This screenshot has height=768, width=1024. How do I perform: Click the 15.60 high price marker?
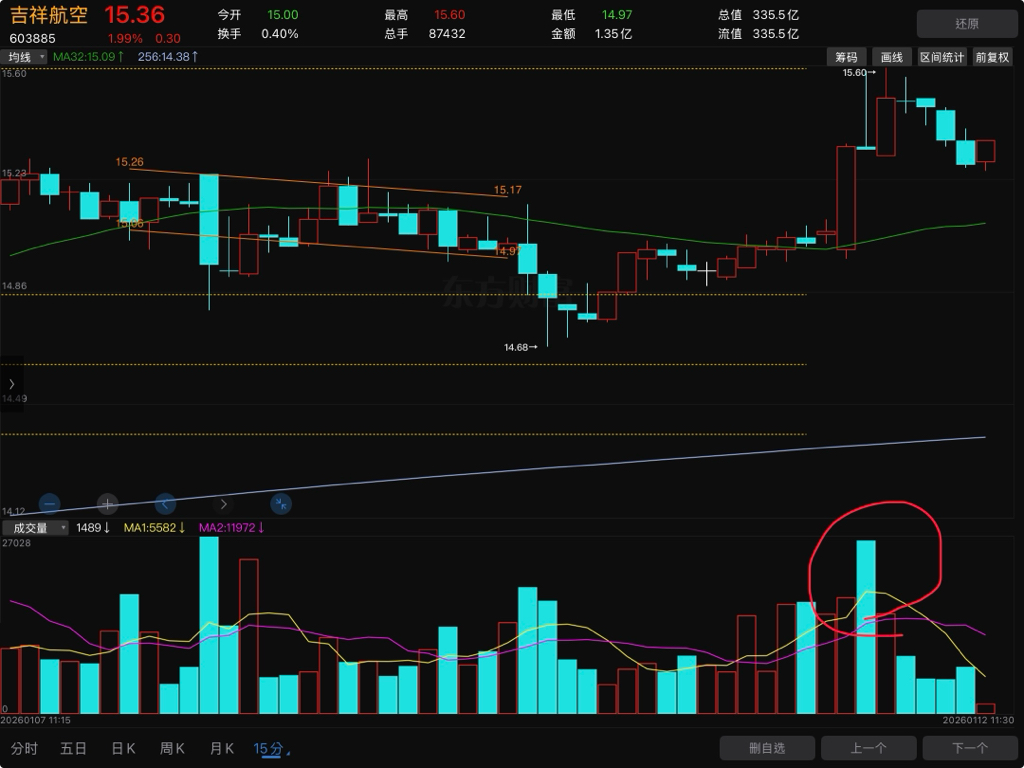click(859, 72)
